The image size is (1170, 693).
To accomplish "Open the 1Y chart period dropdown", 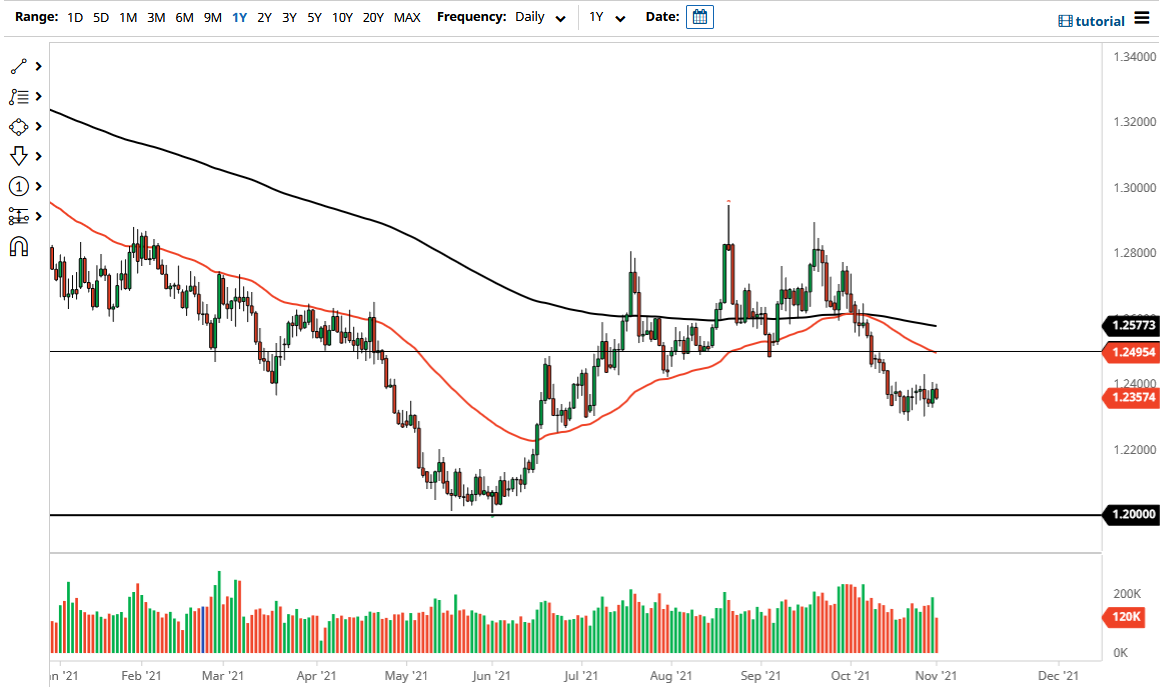I will point(607,17).
